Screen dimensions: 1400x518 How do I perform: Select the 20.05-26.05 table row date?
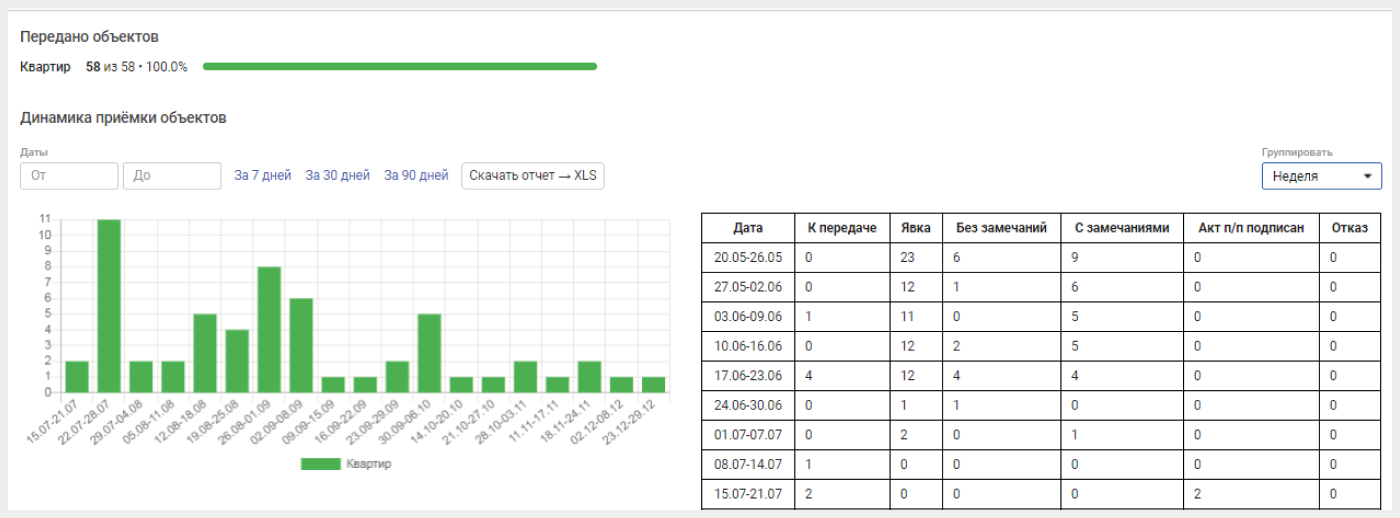[748, 257]
